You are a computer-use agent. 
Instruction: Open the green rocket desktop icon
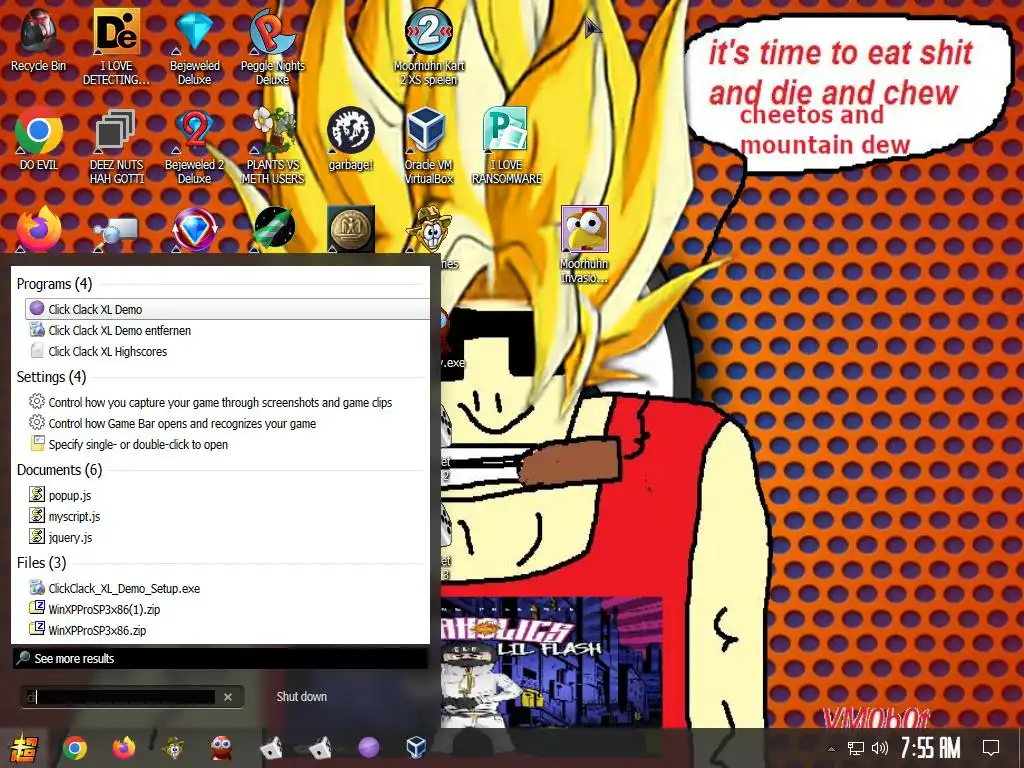[x=274, y=229]
